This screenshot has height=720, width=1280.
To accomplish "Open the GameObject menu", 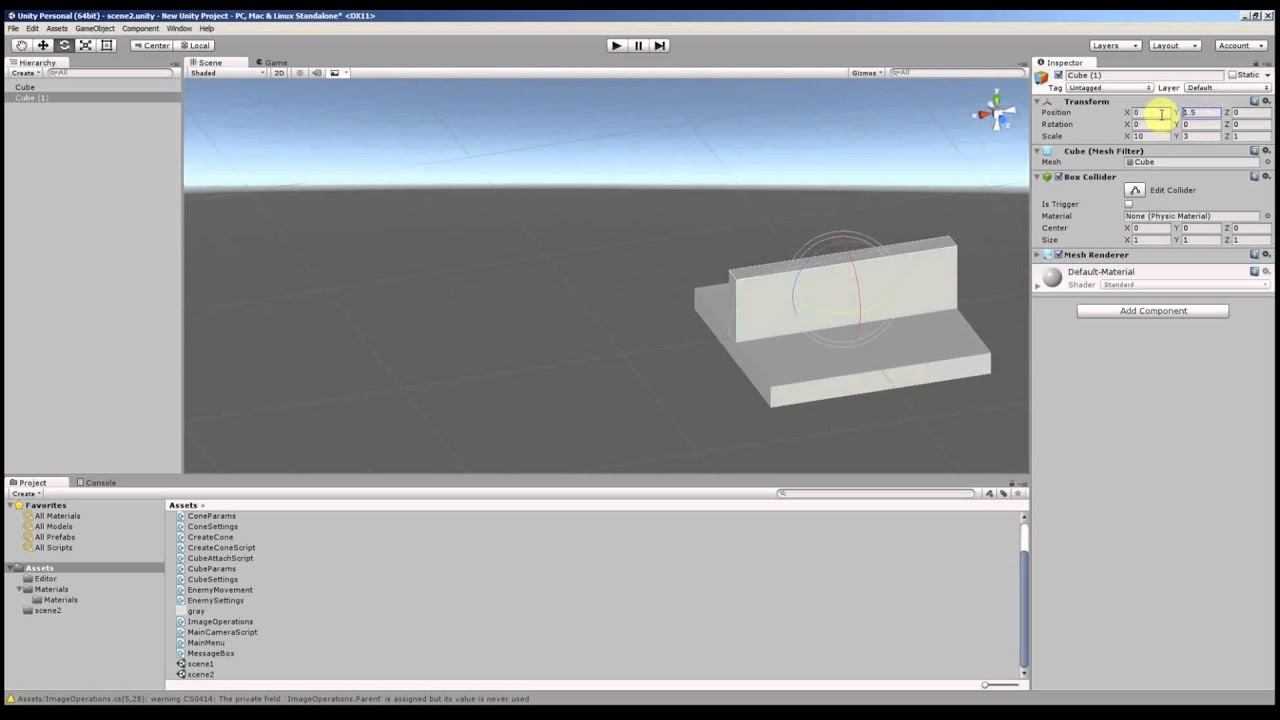I will coord(95,29).
